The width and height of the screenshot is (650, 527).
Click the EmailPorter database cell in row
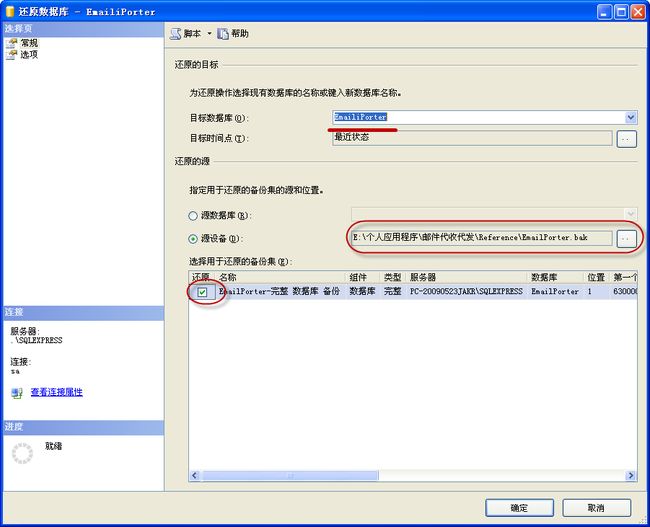coord(555,291)
